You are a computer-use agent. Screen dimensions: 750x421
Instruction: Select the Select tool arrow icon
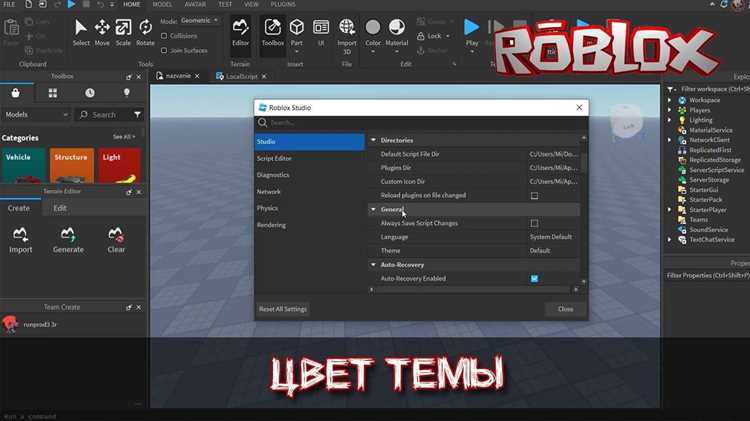pyautogui.click(x=81, y=27)
